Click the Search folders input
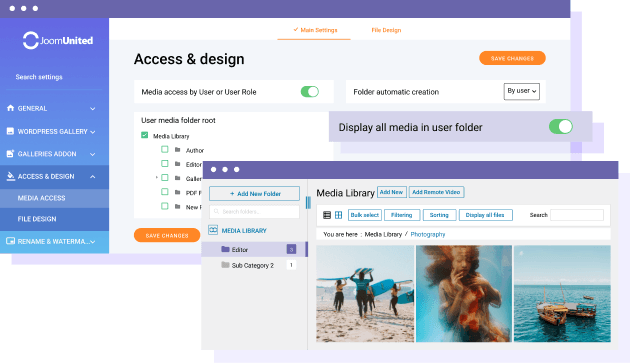The image size is (630, 363). pos(254,211)
